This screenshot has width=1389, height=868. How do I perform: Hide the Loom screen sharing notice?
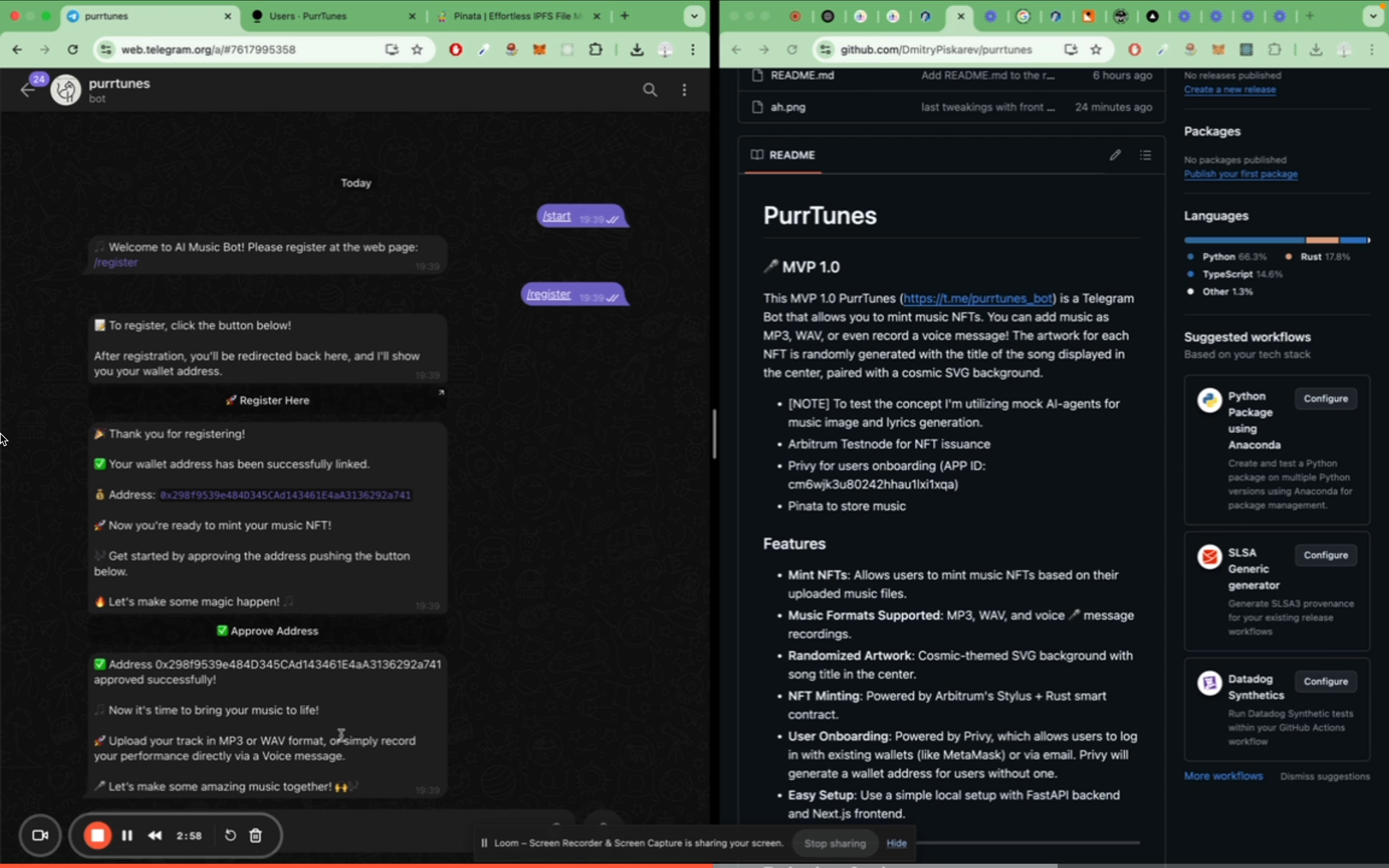897,843
